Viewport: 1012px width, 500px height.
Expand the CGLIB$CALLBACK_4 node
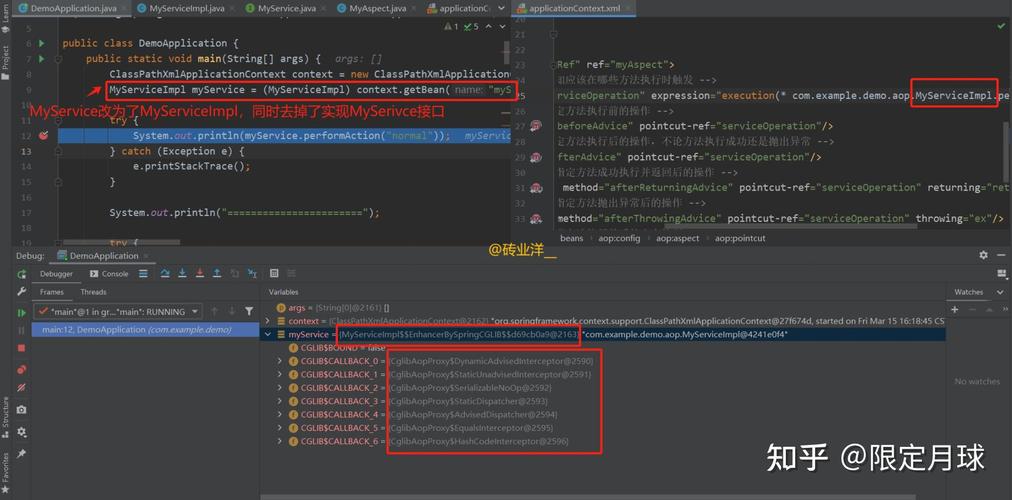(x=279, y=415)
